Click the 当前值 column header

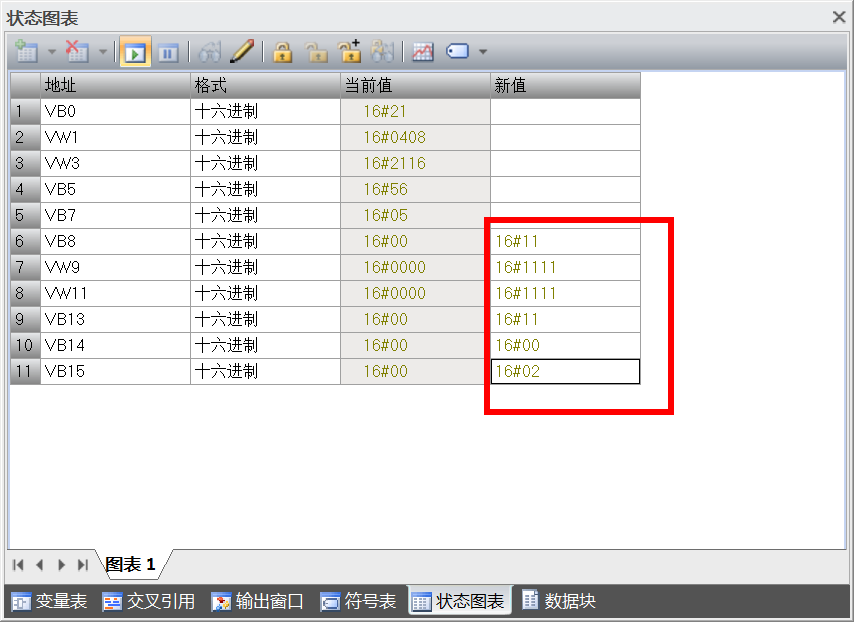(x=415, y=86)
